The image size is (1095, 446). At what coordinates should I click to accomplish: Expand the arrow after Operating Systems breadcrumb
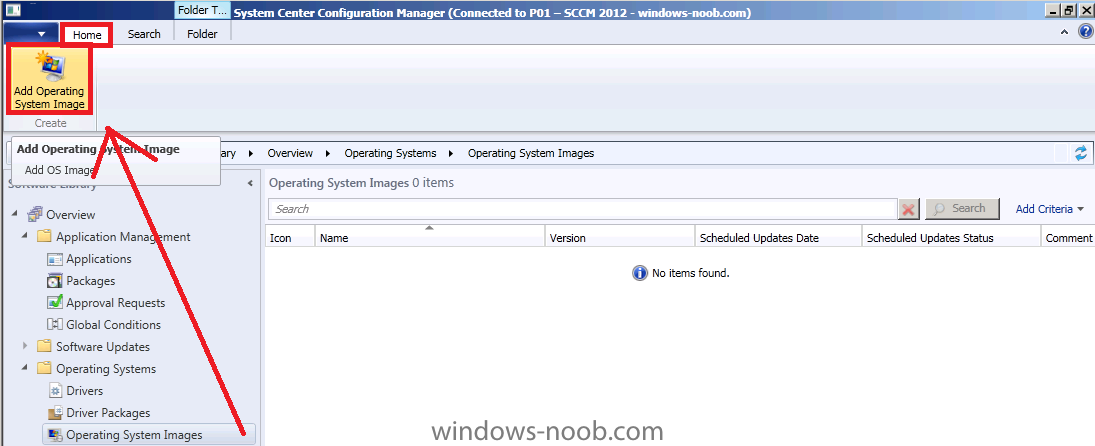coord(451,153)
